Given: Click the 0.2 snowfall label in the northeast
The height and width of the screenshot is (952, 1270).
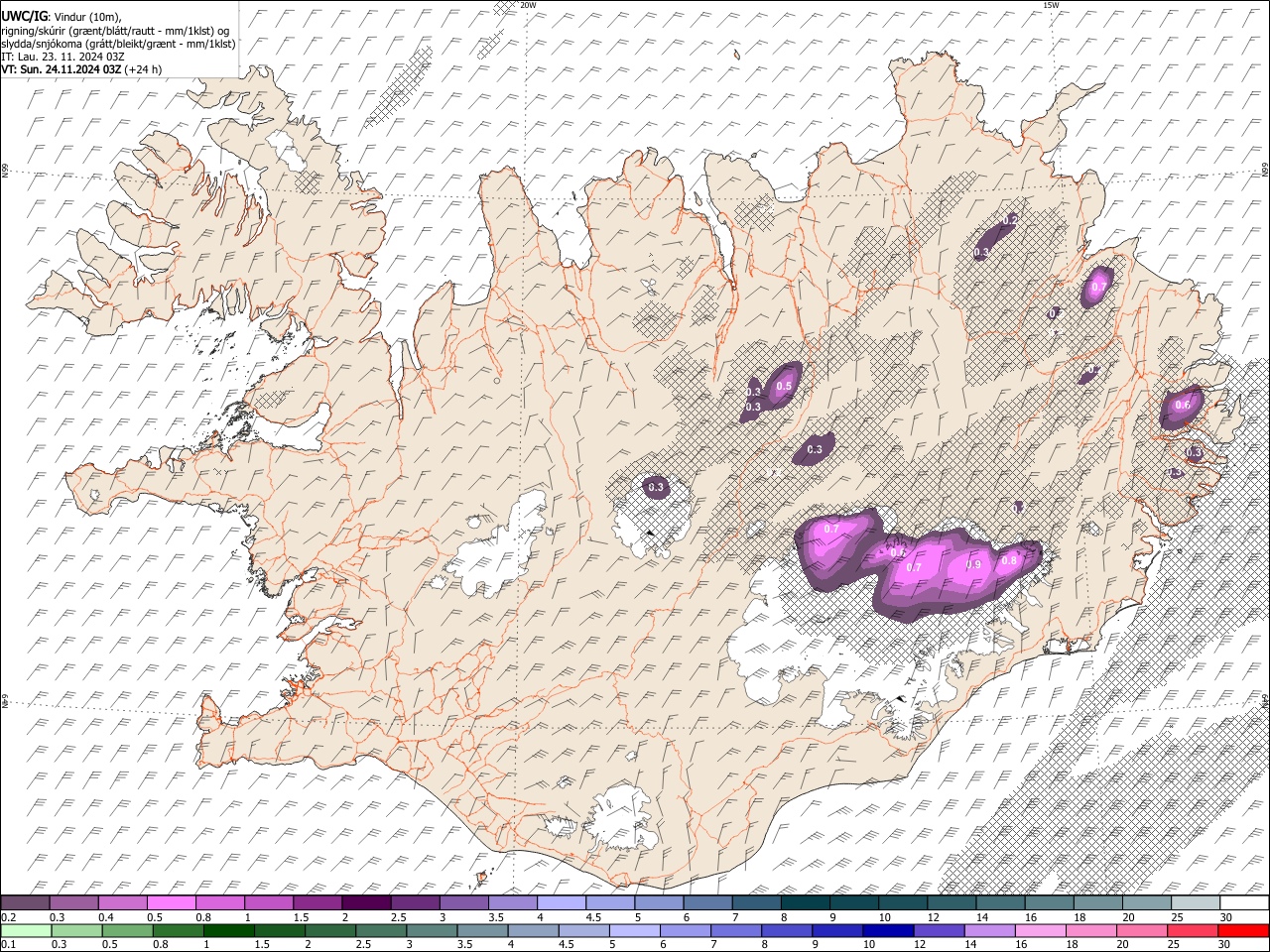Looking at the screenshot, I should click(1011, 220).
